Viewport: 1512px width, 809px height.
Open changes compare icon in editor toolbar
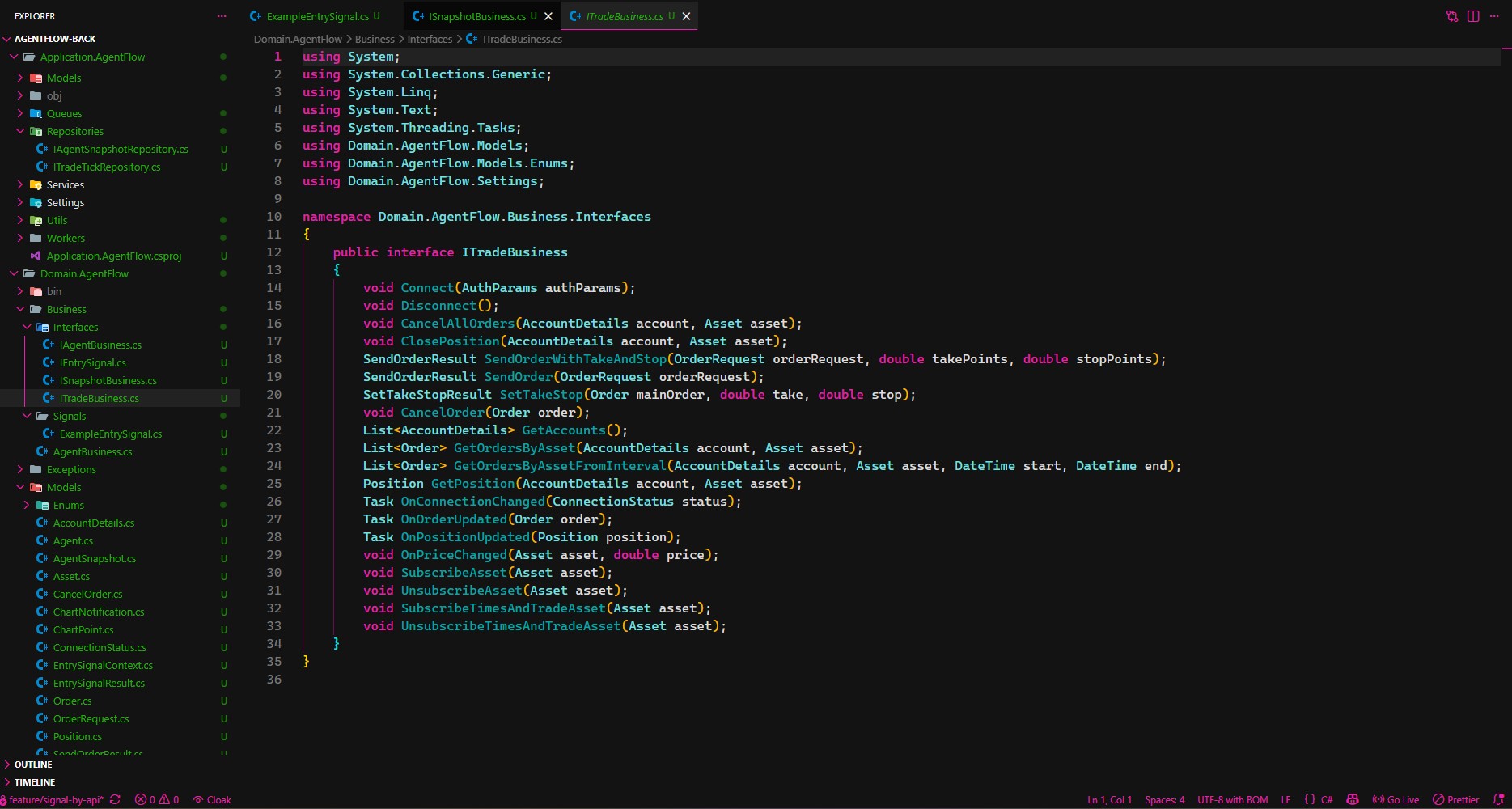(1452, 16)
